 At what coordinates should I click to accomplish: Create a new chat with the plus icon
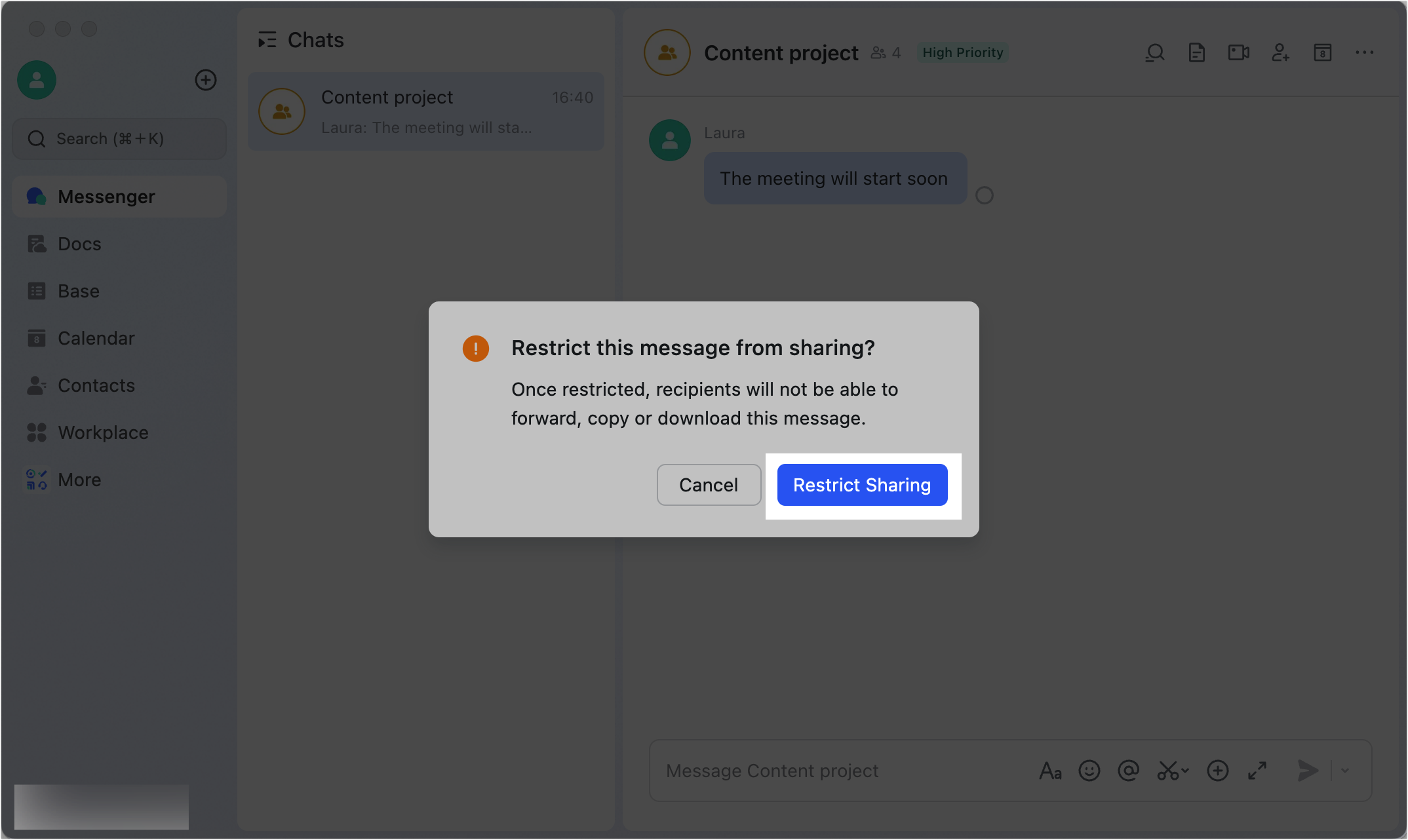pos(206,80)
